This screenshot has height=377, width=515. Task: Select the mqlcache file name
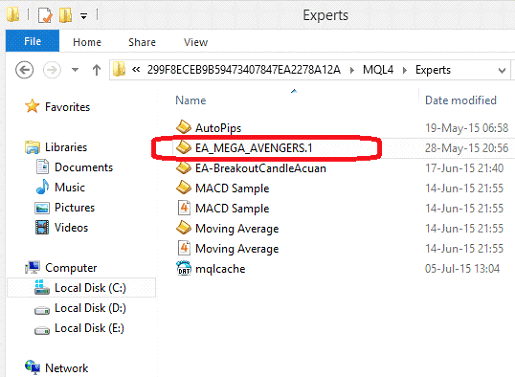tap(220, 269)
